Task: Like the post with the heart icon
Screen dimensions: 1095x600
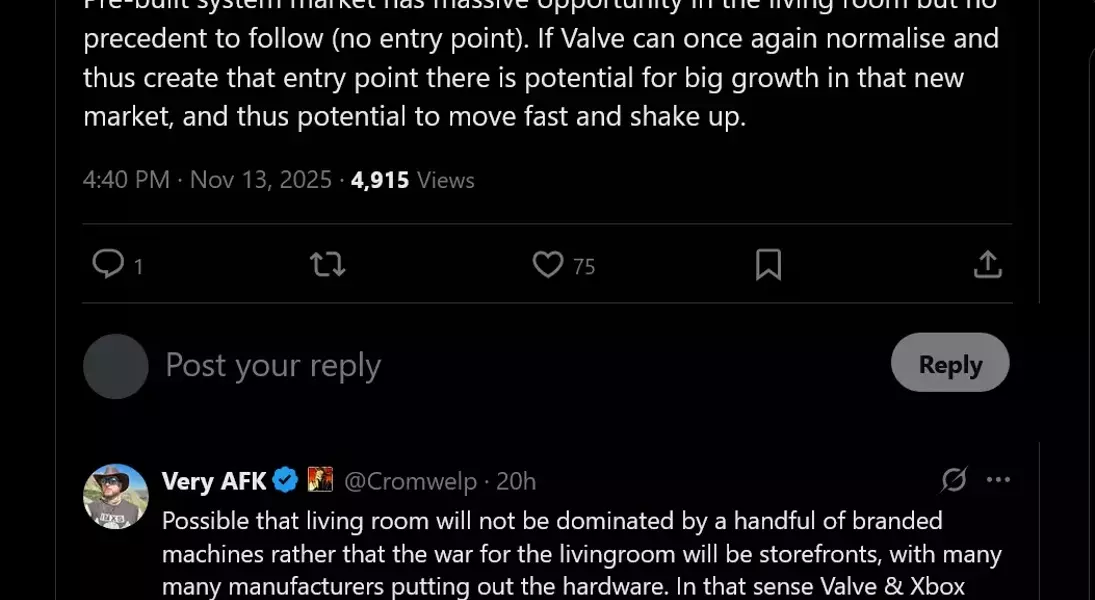Action: point(548,264)
